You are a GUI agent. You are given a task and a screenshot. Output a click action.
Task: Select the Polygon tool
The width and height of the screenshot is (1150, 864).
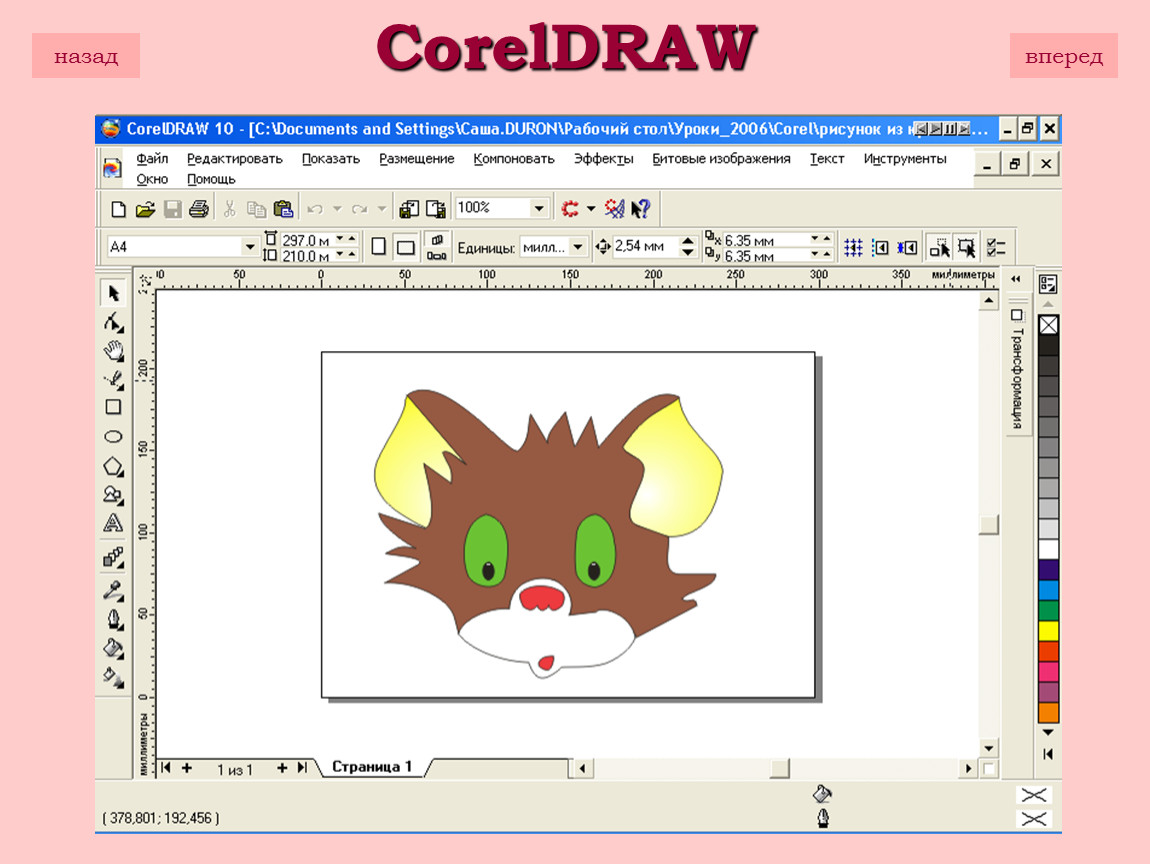coord(113,466)
